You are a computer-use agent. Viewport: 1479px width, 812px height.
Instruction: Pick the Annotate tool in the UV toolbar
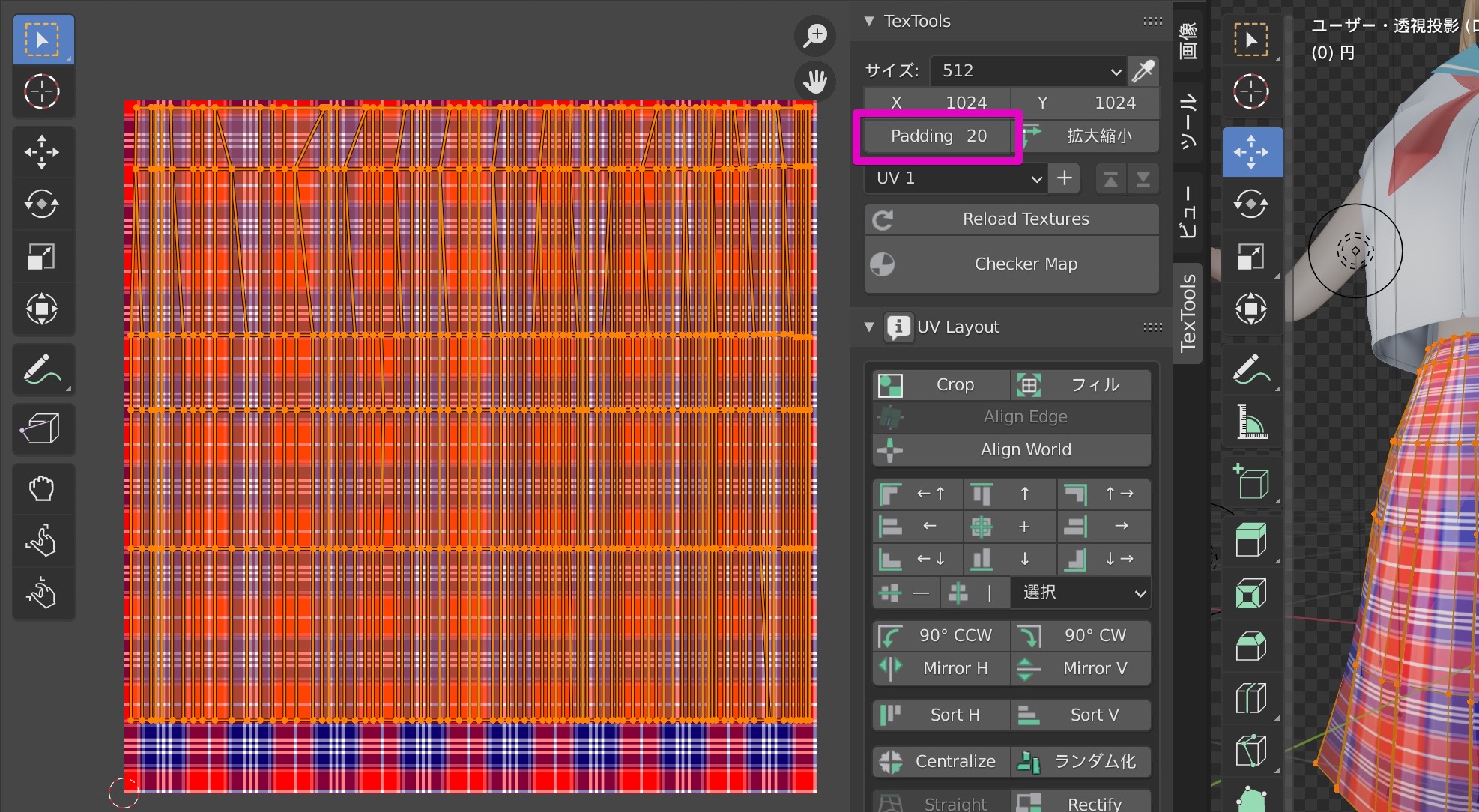(x=43, y=369)
